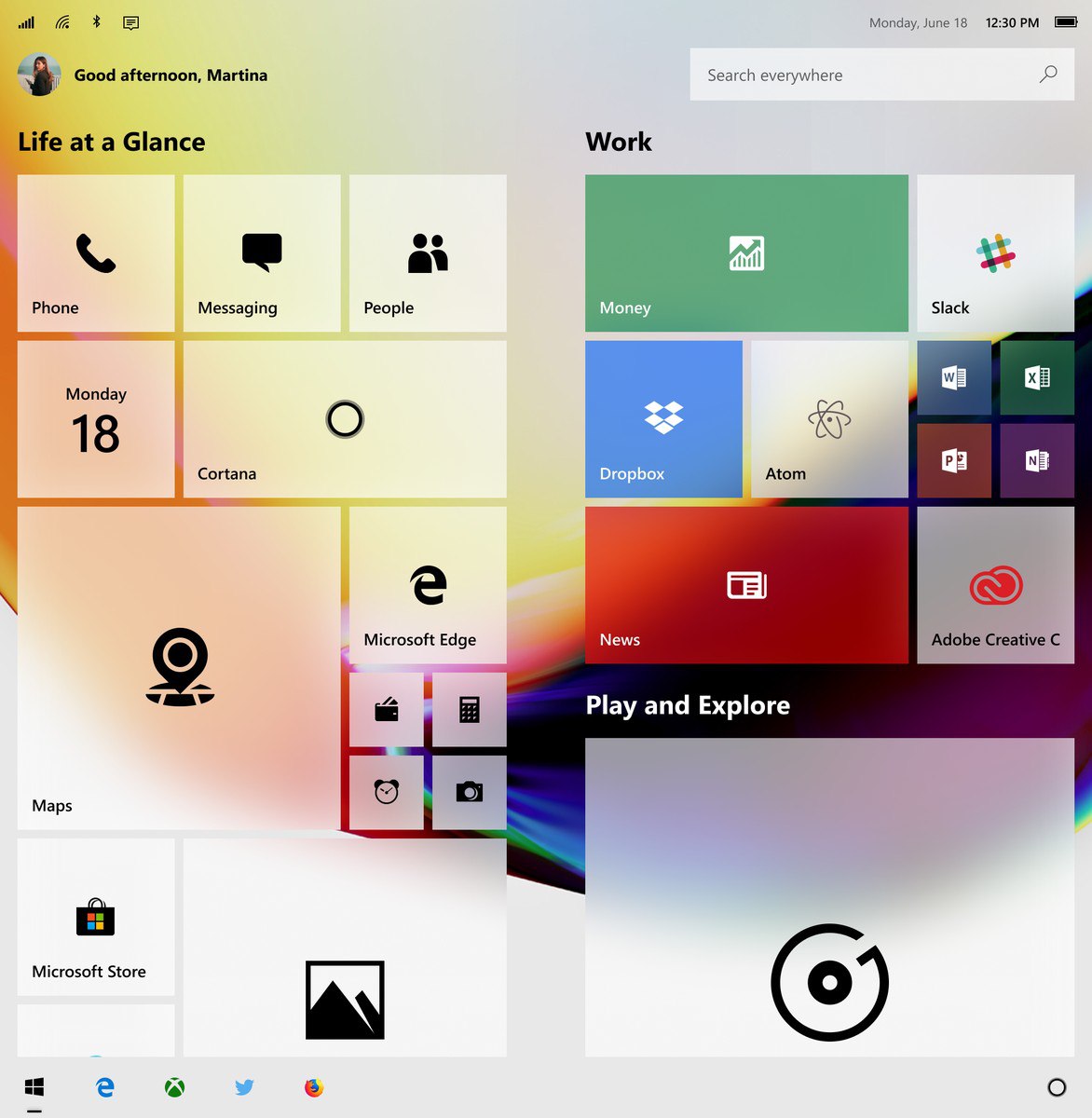Launch the Microsoft Edge tile

pos(428,585)
